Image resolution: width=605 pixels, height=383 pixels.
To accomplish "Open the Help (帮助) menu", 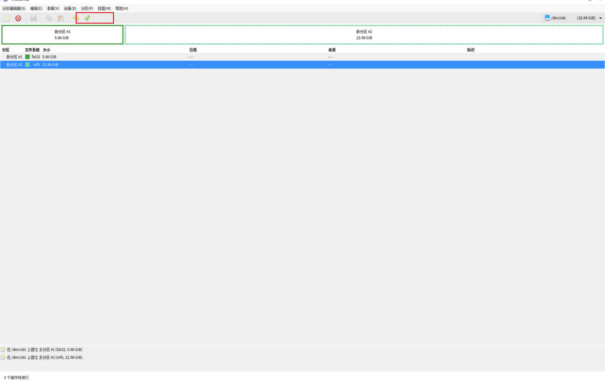I will coord(122,8).
